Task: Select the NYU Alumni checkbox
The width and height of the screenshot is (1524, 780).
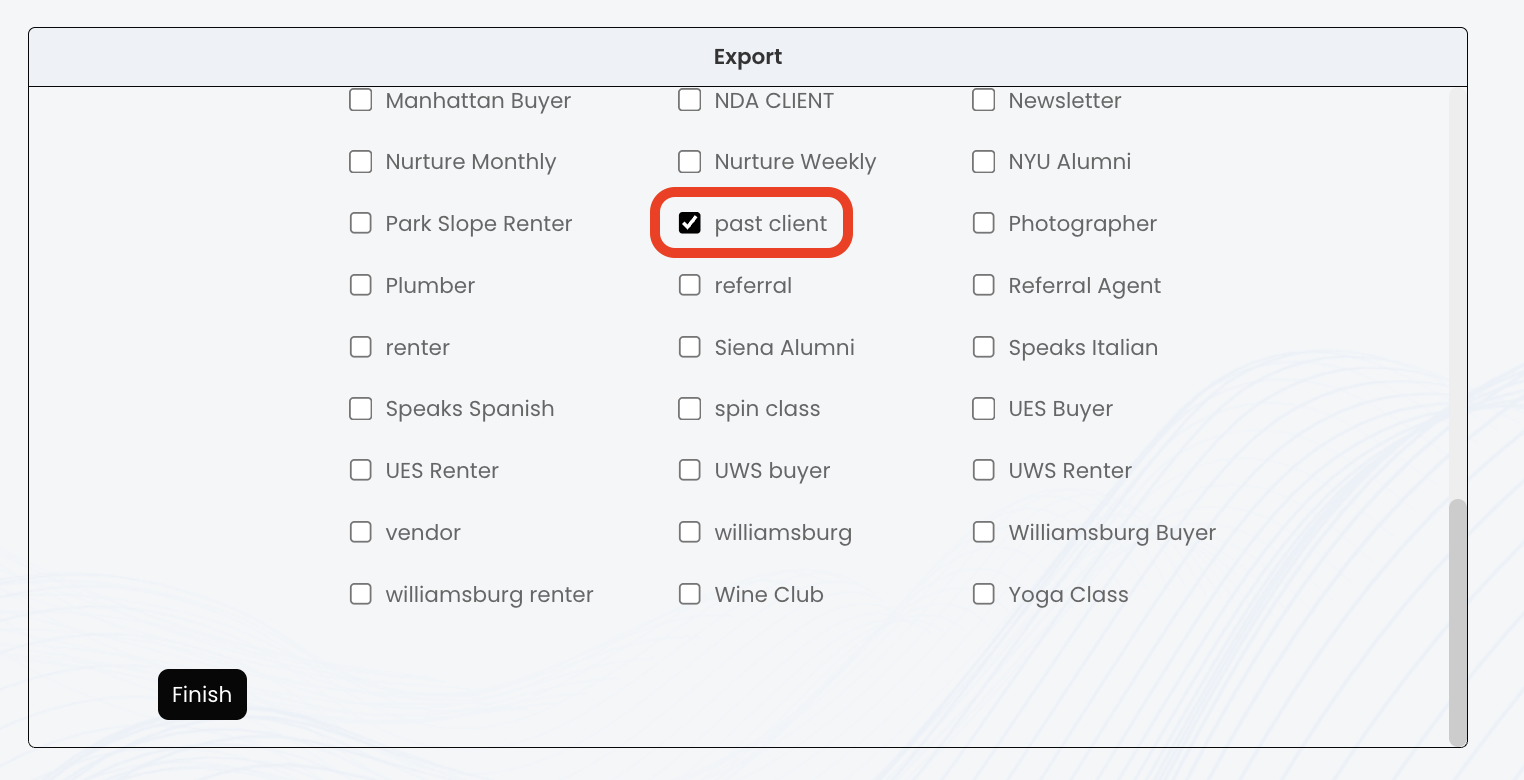Action: [x=984, y=162]
